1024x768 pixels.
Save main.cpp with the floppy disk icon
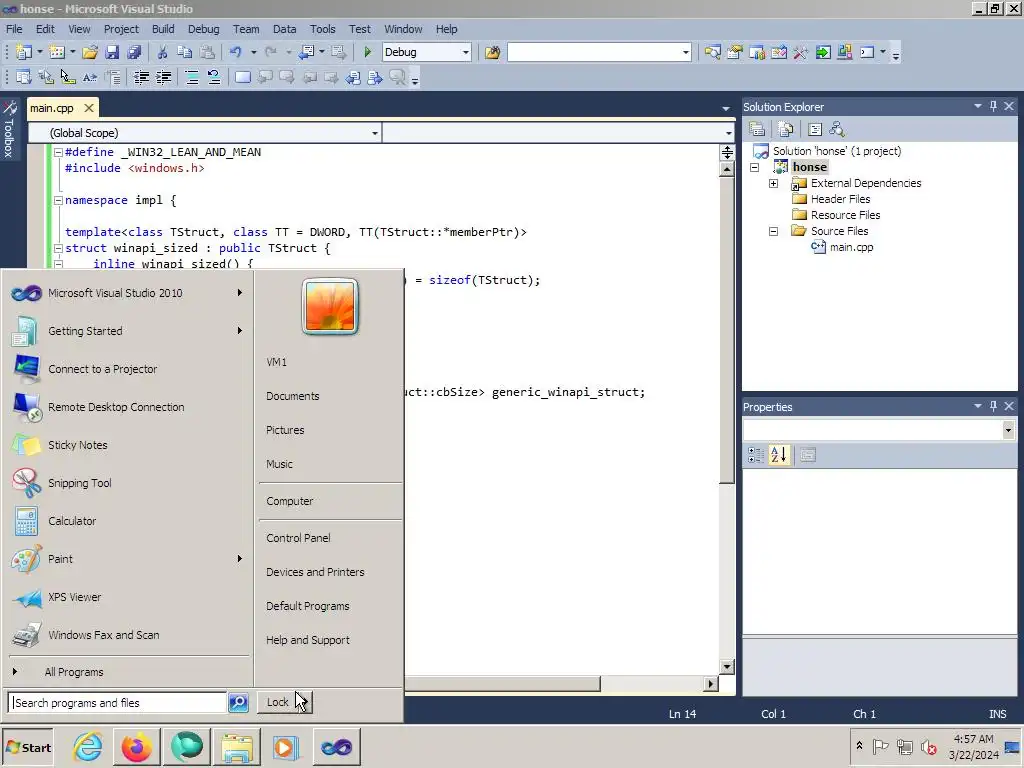click(x=112, y=52)
